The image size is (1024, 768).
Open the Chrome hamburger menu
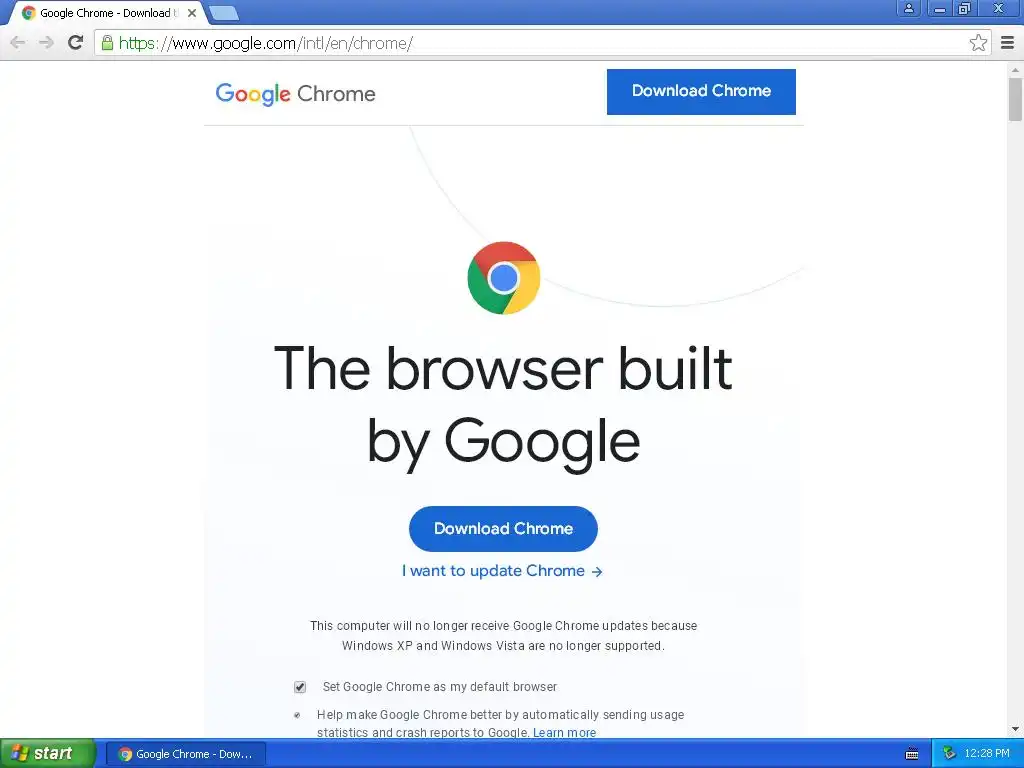tap(1007, 43)
